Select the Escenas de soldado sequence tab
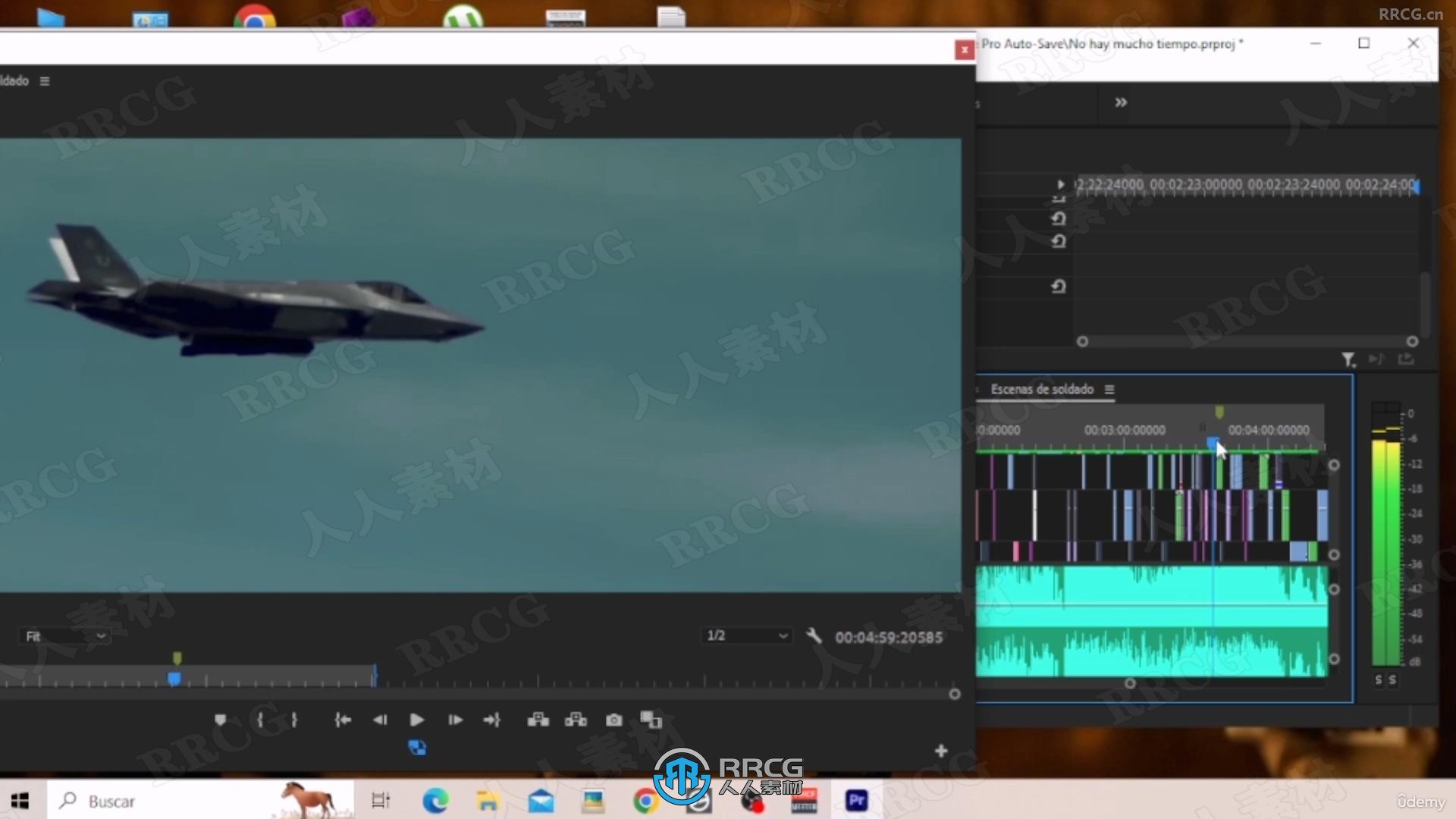 click(x=1042, y=389)
